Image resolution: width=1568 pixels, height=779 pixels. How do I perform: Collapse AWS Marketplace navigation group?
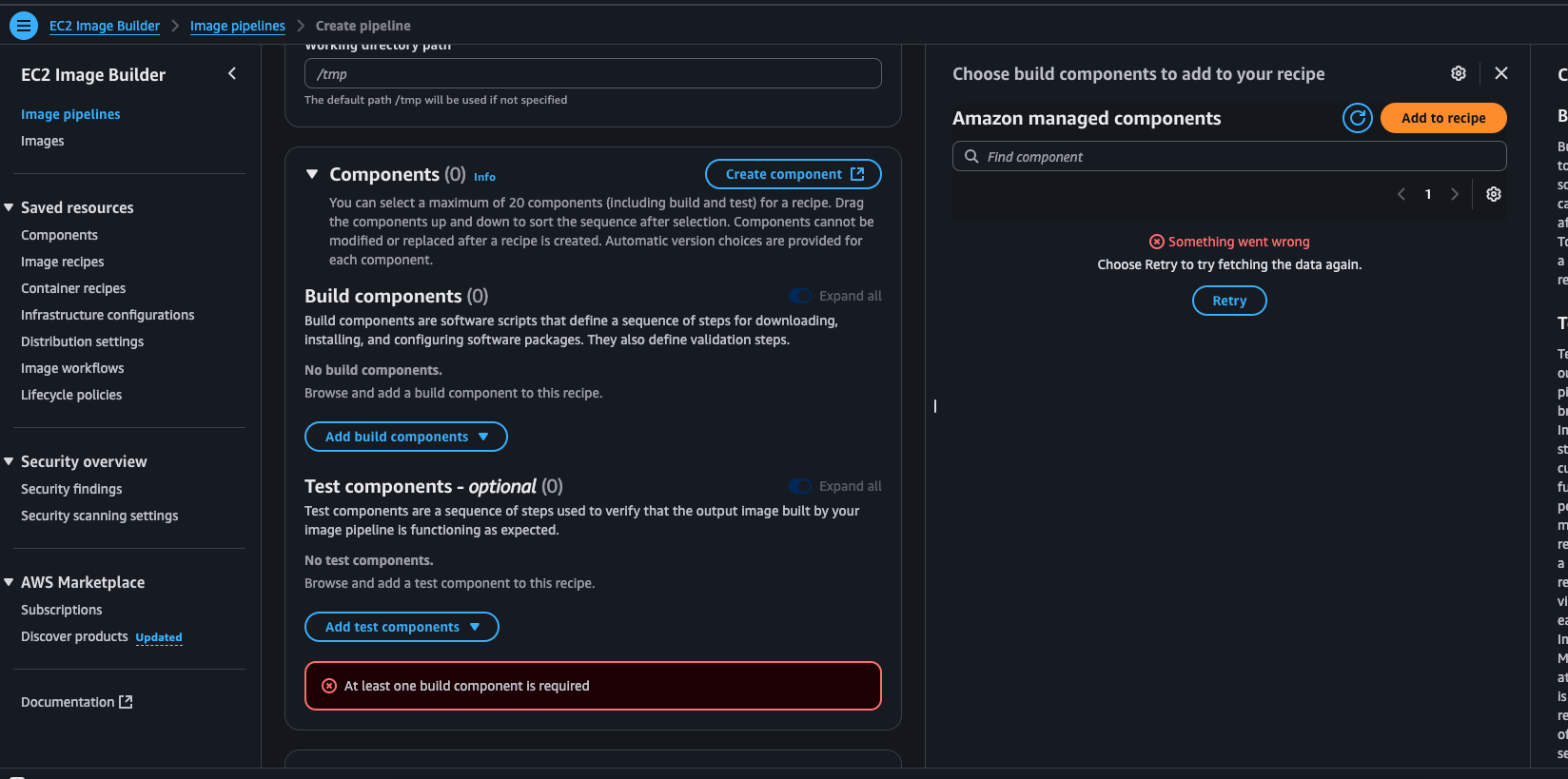click(x=9, y=582)
